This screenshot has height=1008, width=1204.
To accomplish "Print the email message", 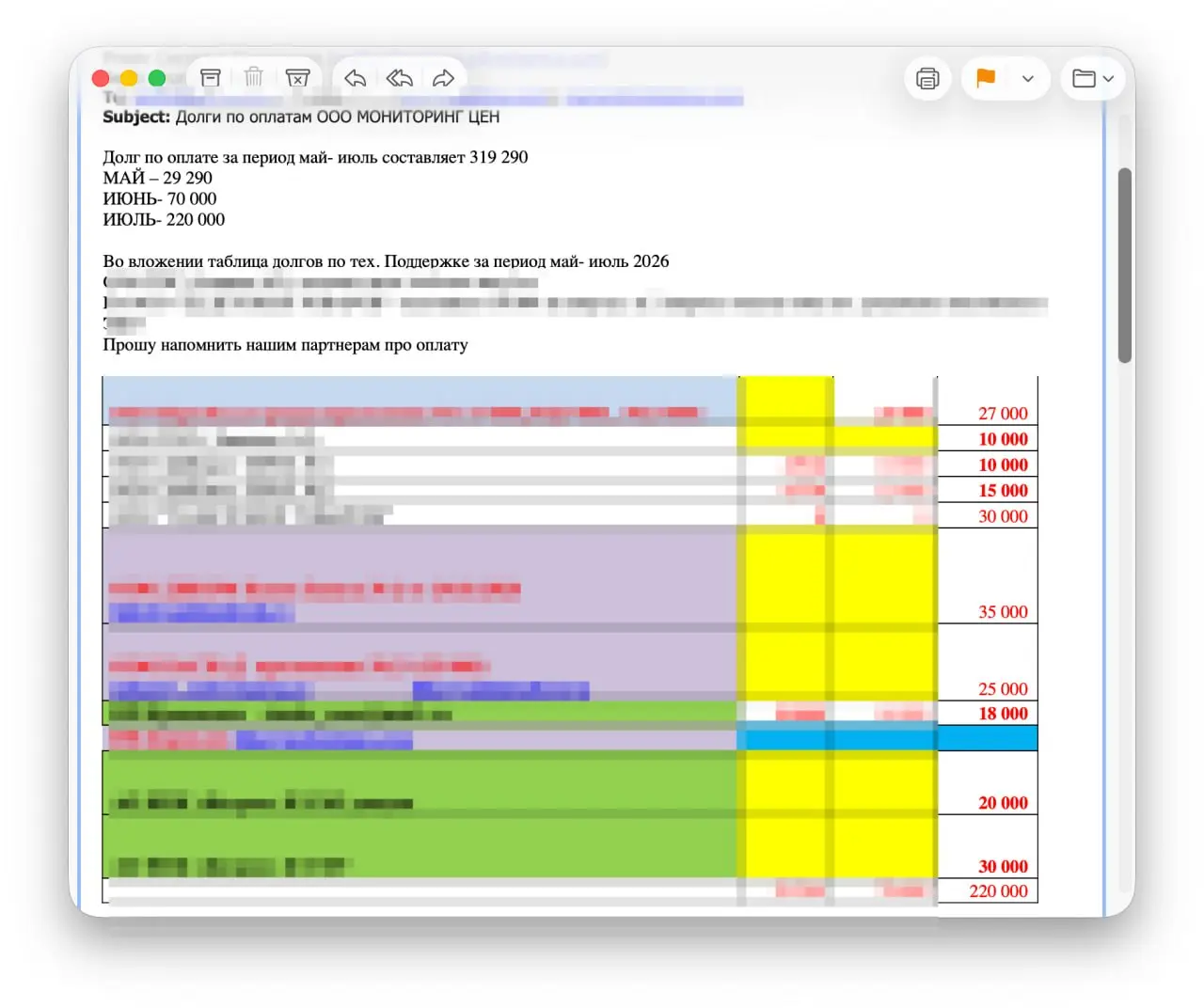I will (927, 78).
